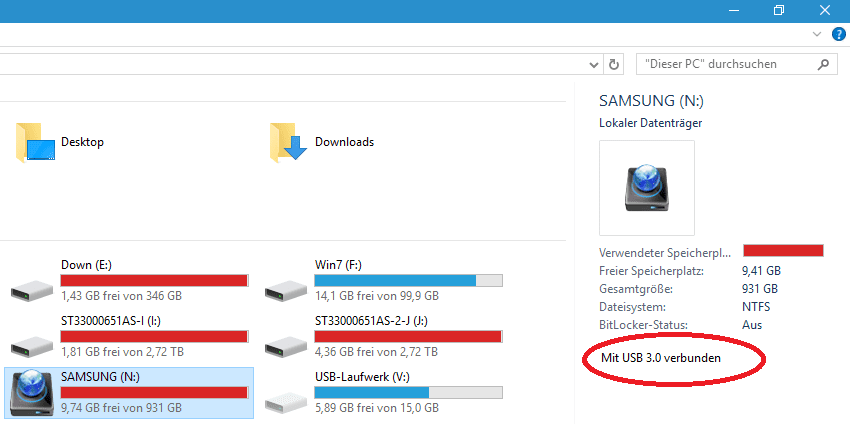Click the "Dateisystem:" label
The image size is (850, 424).
[x=632, y=307]
